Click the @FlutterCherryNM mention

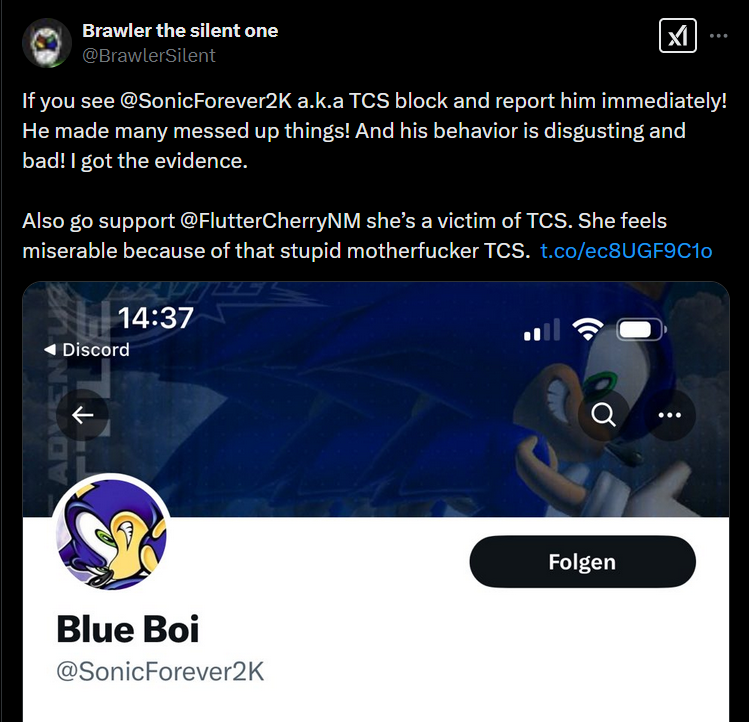270,221
